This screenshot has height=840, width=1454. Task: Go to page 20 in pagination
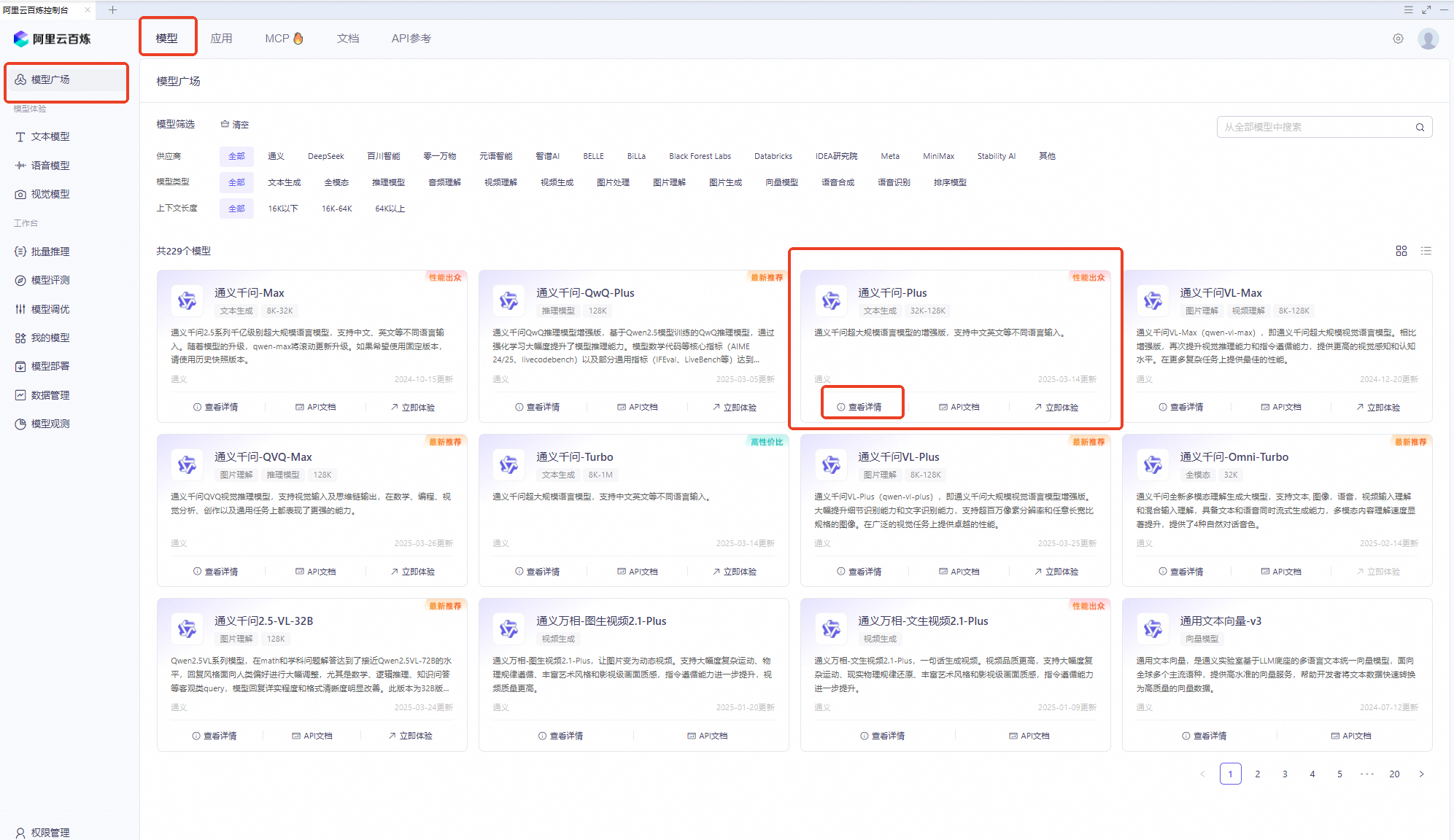point(1394,774)
